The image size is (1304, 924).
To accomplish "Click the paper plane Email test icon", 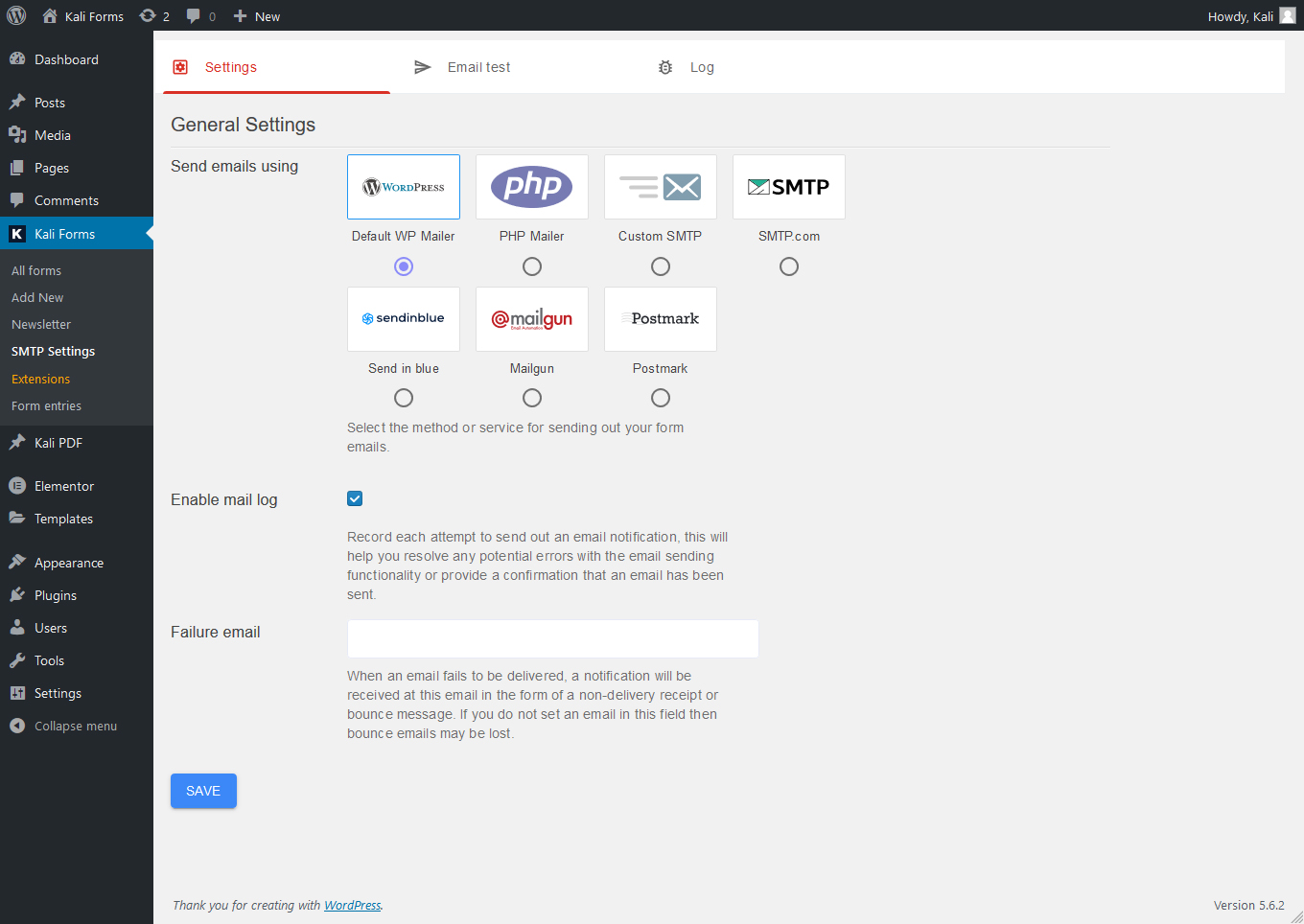I will pyautogui.click(x=423, y=66).
